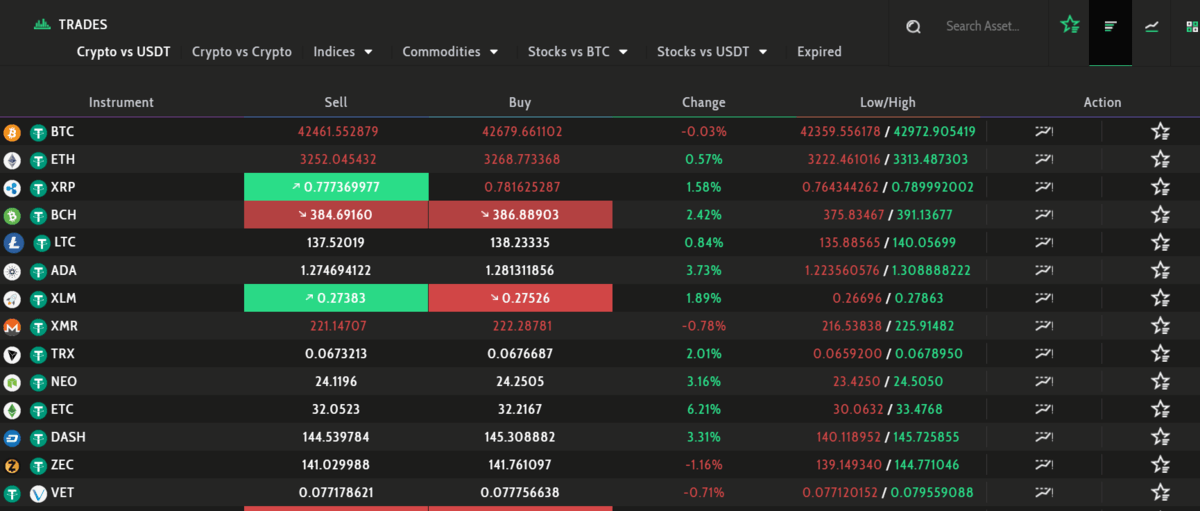
Task: Click the Monero XMR coin logo icon
Action: click(x=12, y=326)
